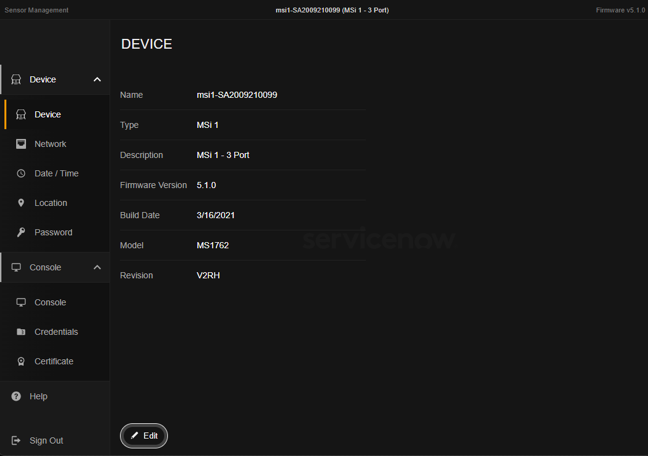This screenshot has height=456, width=648.
Task: Click Model value MS1762
Action: point(213,245)
